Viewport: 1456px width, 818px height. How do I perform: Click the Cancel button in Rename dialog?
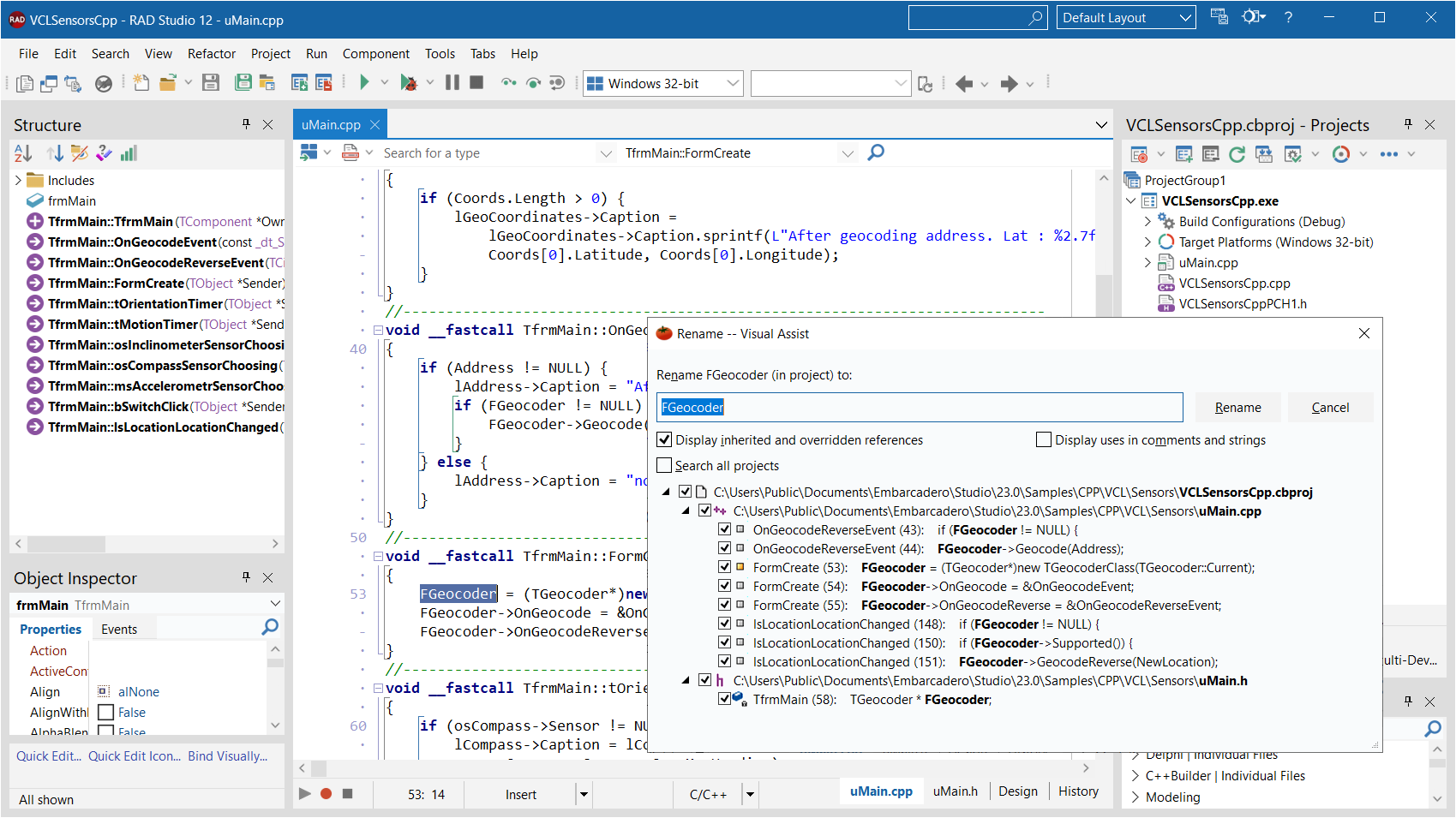[x=1330, y=408]
